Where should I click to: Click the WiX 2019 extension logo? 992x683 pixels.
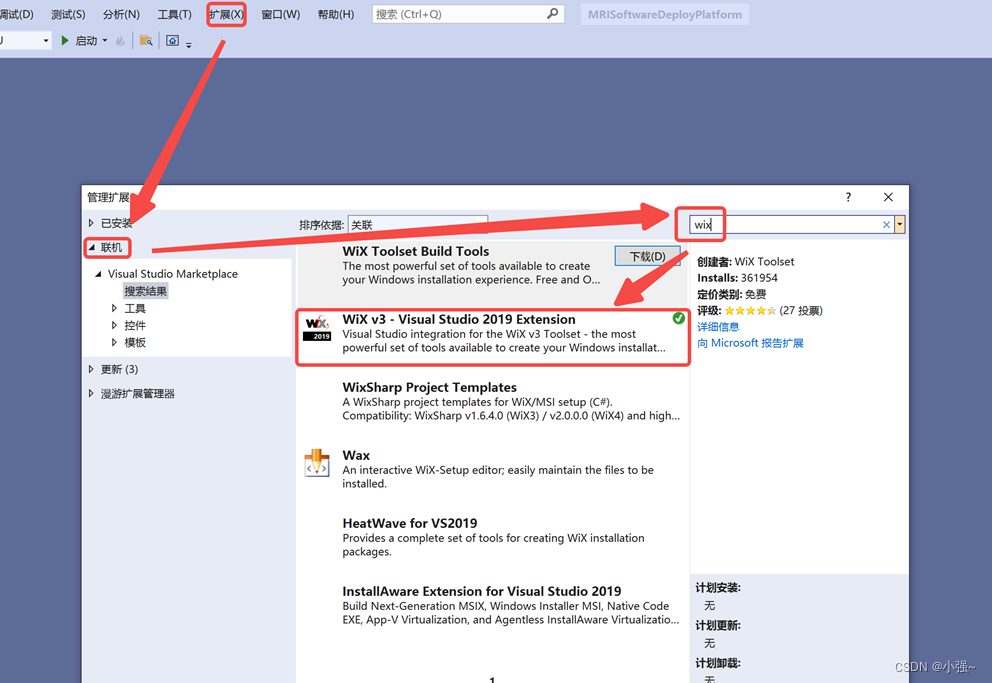tap(317, 328)
